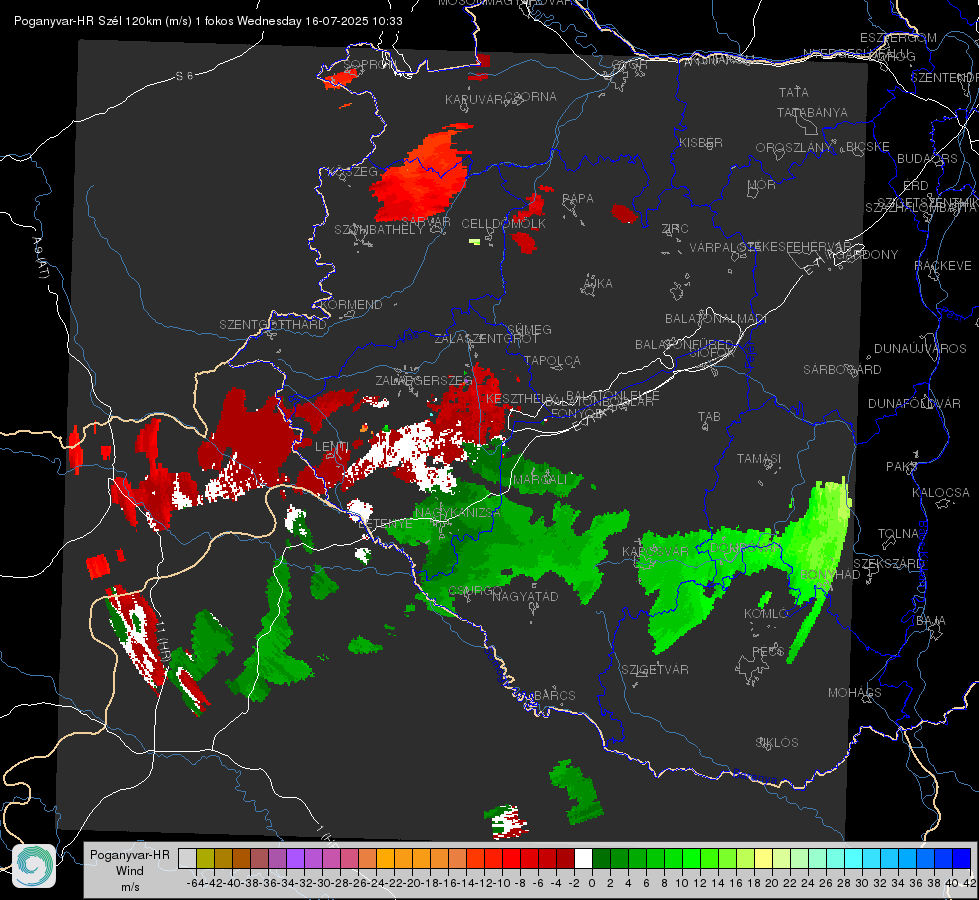Click the Poganyvar-HR Wind m/s legend label
This screenshot has width=979, height=900.
pos(129,871)
